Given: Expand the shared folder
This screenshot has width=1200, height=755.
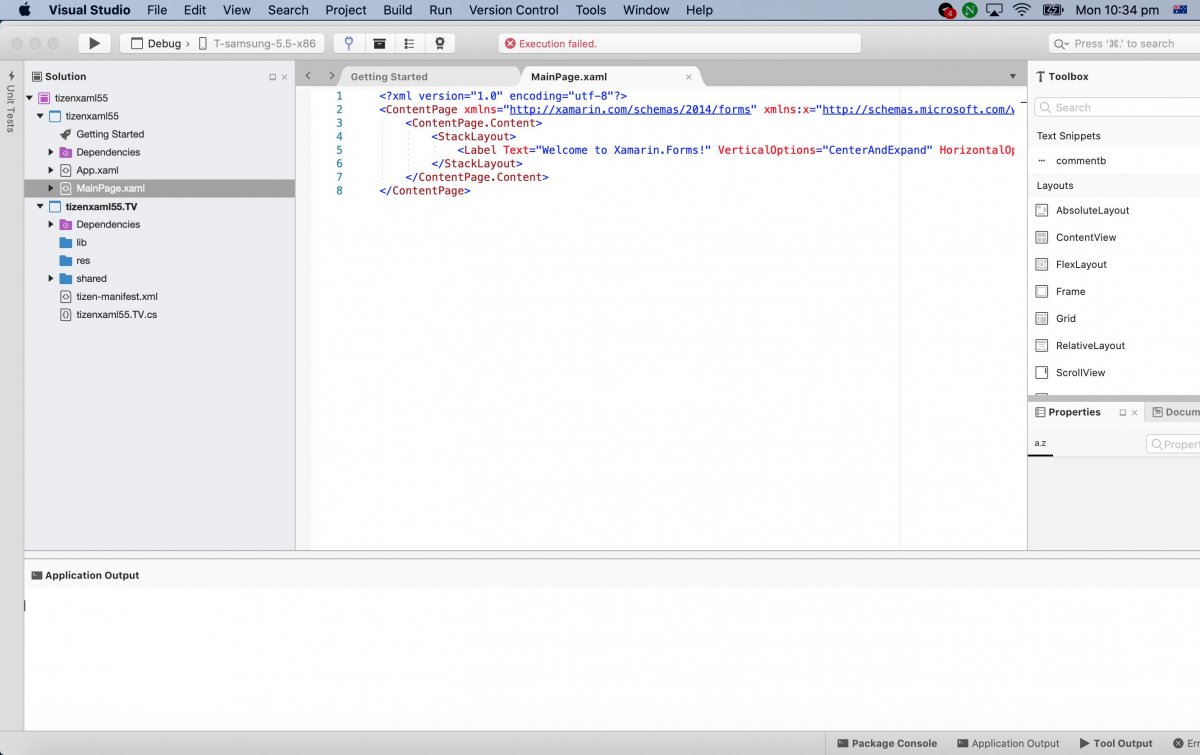Looking at the screenshot, I should [51, 279].
